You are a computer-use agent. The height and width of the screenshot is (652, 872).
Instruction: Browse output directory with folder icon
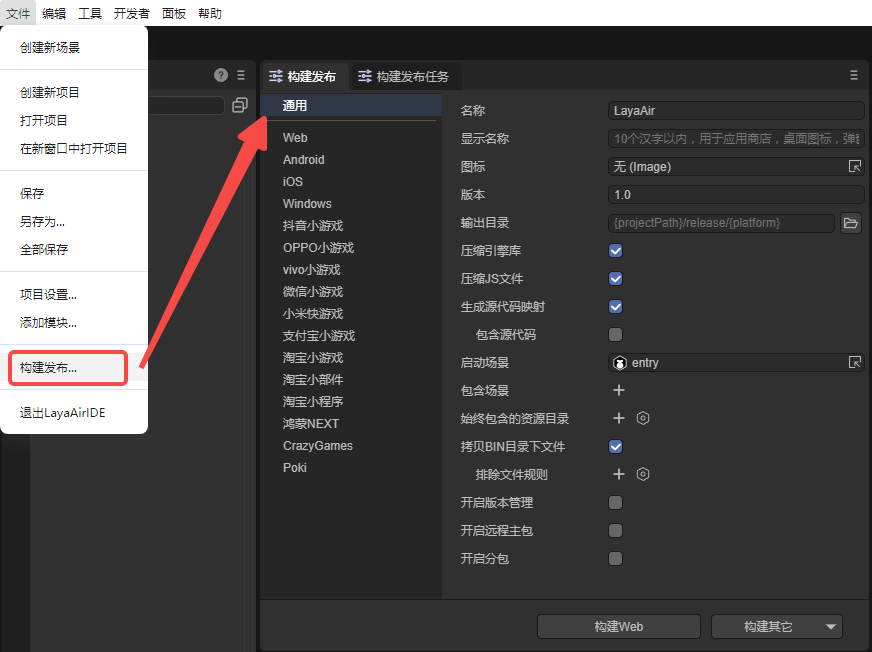point(851,223)
